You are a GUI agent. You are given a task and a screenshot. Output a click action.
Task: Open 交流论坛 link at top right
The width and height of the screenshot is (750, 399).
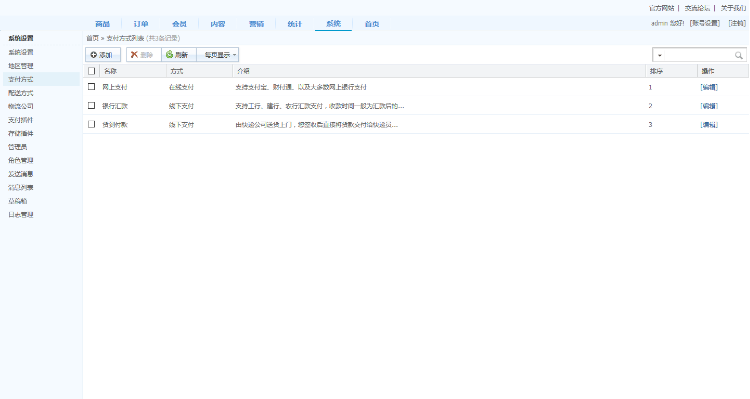[697, 8]
